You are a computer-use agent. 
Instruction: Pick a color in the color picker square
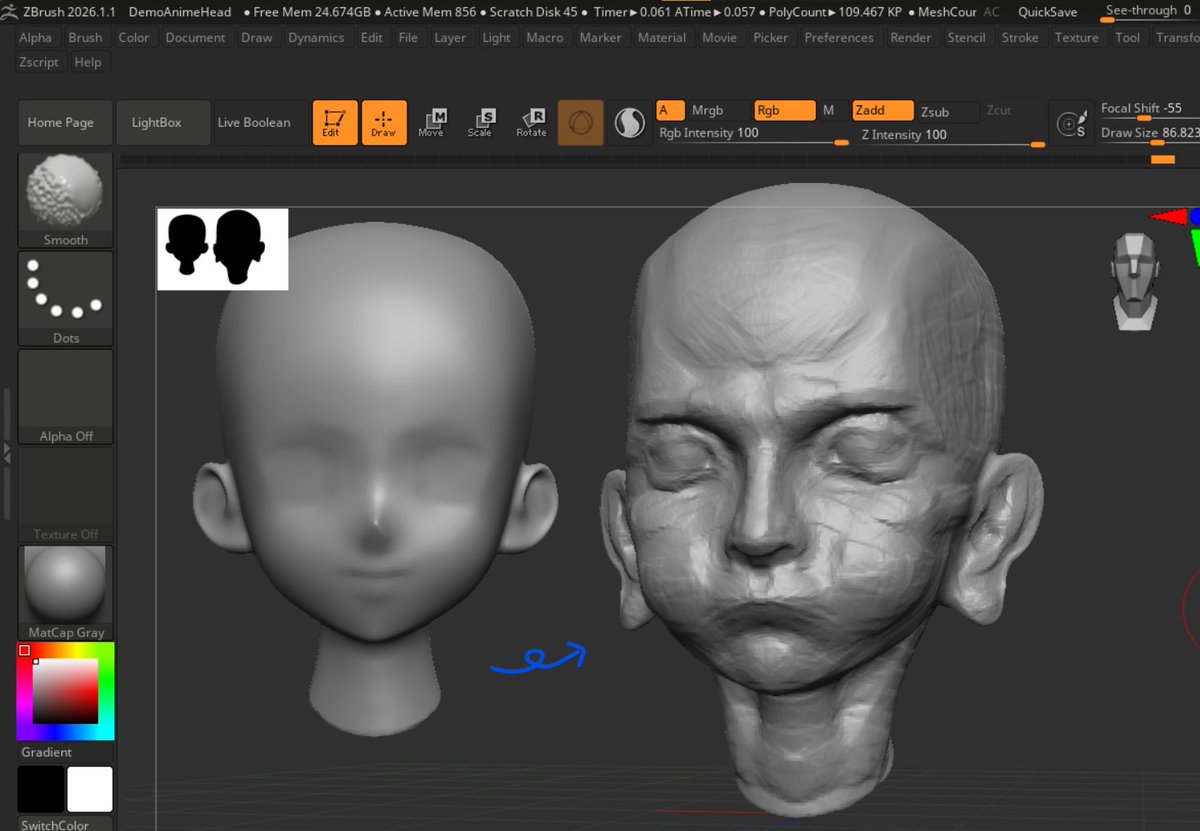tap(66, 691)
